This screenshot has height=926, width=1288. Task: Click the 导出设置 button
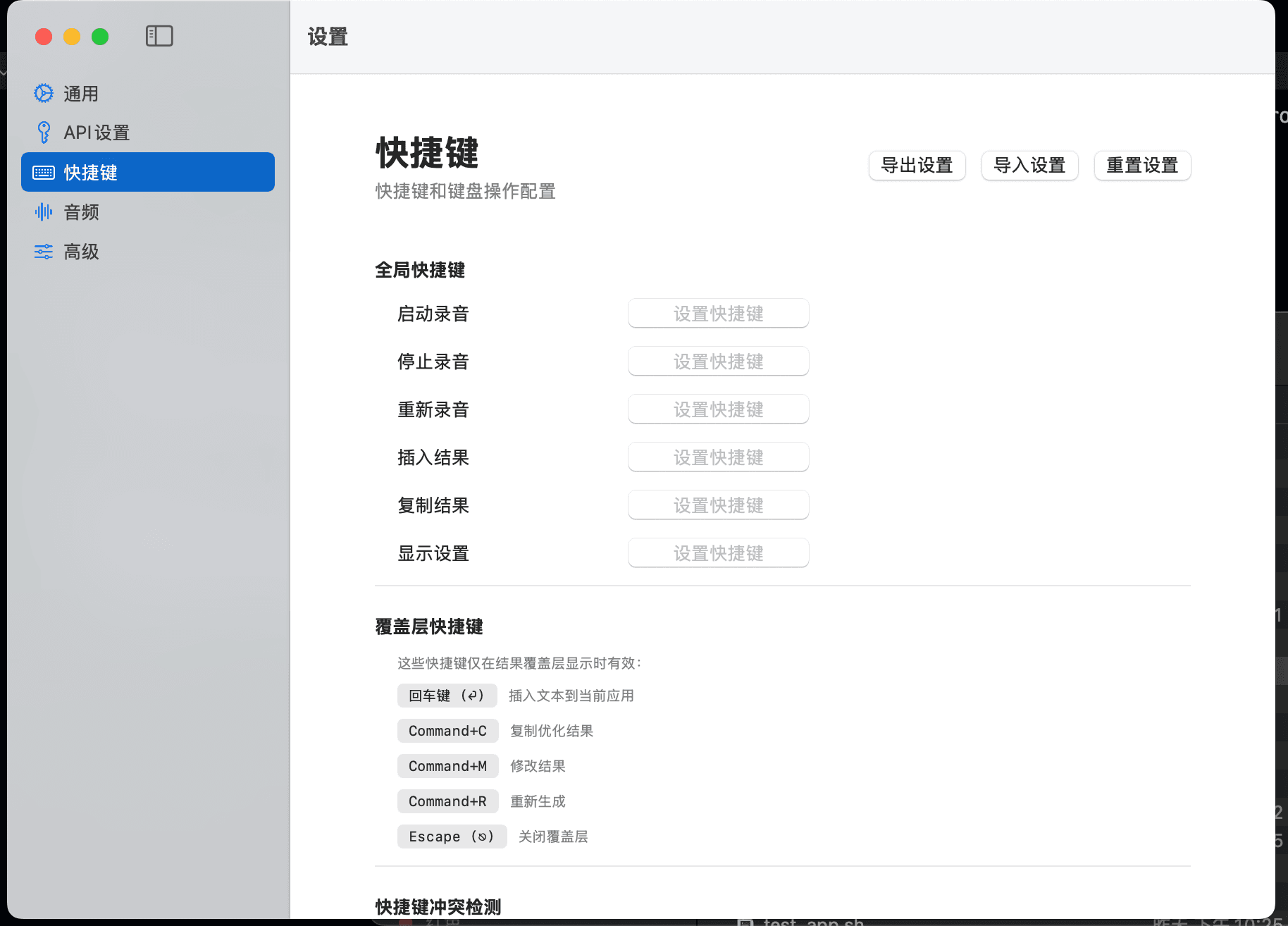click(x=917, y=166)
